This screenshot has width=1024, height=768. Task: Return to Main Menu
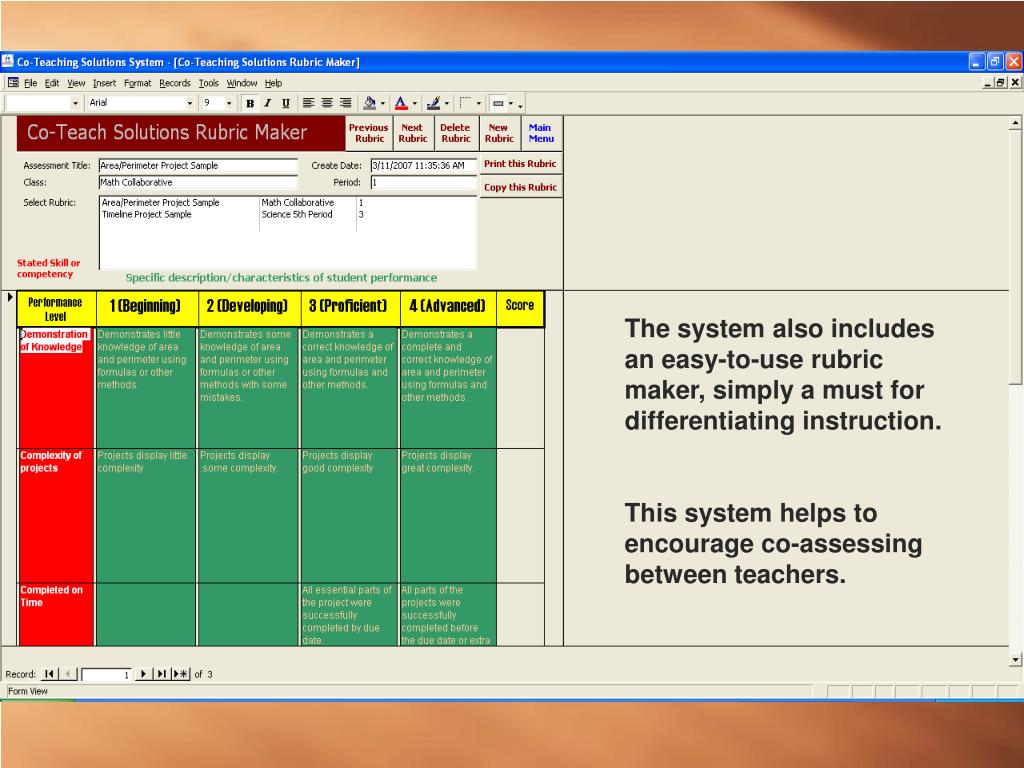(x=541, y=133)
